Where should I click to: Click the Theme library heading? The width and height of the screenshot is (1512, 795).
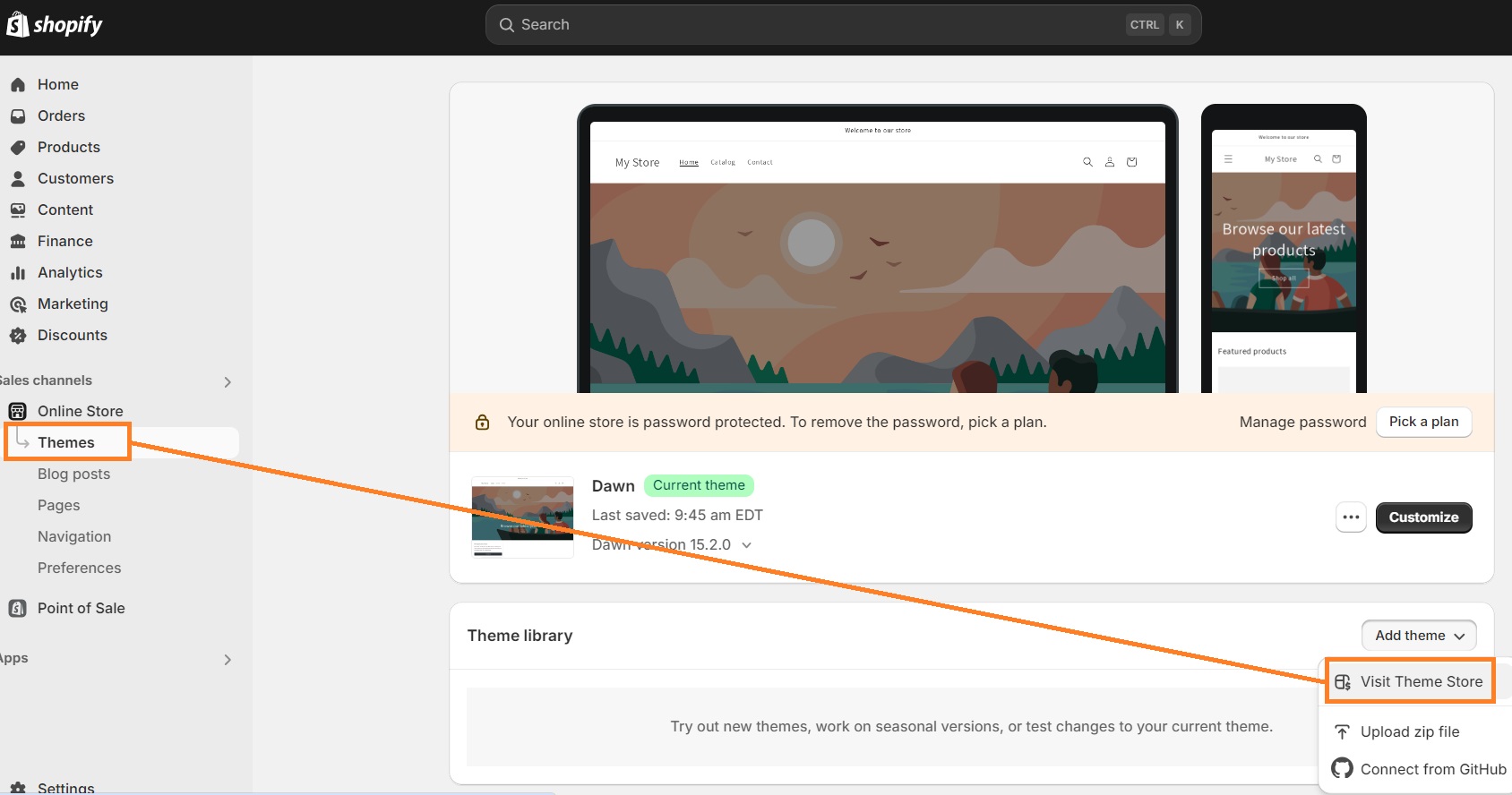click(520, 636)
